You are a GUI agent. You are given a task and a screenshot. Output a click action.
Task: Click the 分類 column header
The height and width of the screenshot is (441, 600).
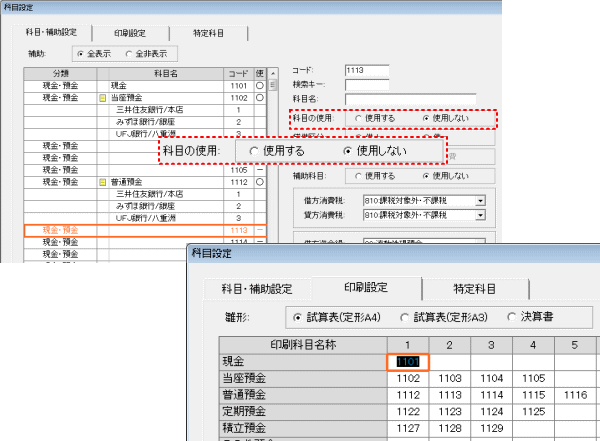(60, 74)
